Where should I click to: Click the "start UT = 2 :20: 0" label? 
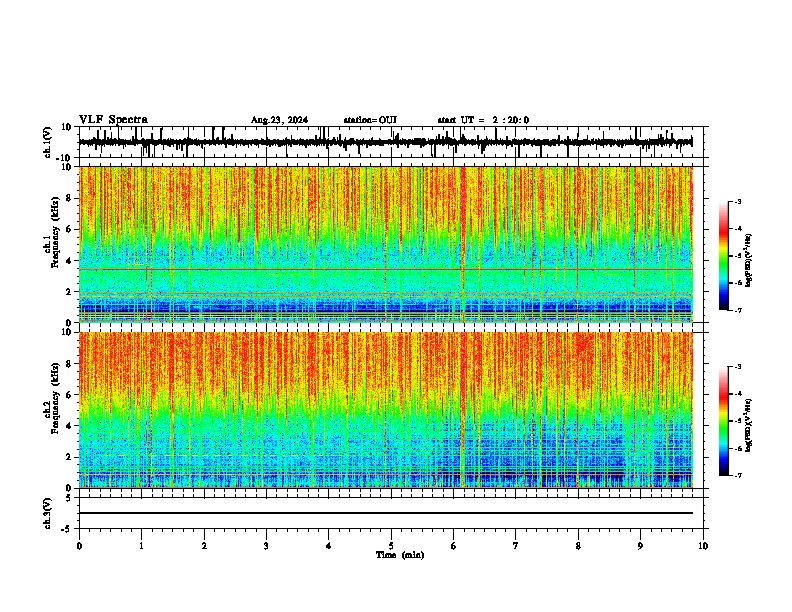(x=483, y=120)
